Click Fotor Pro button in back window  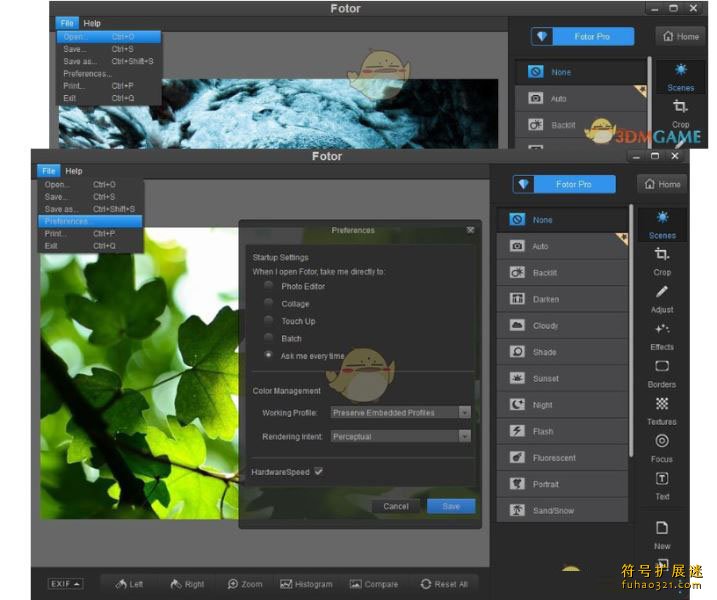tap(583, 37)
